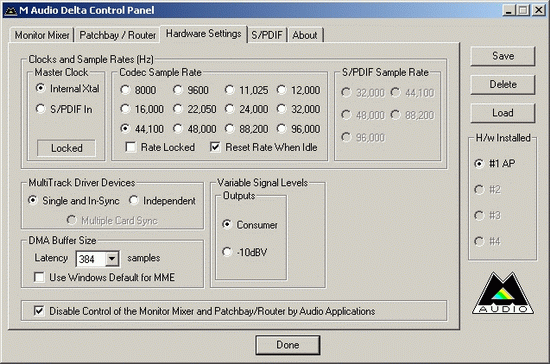Open the Latency dropdown arrow
Viewport: 550px width, 364px height.
click(112, 259)
